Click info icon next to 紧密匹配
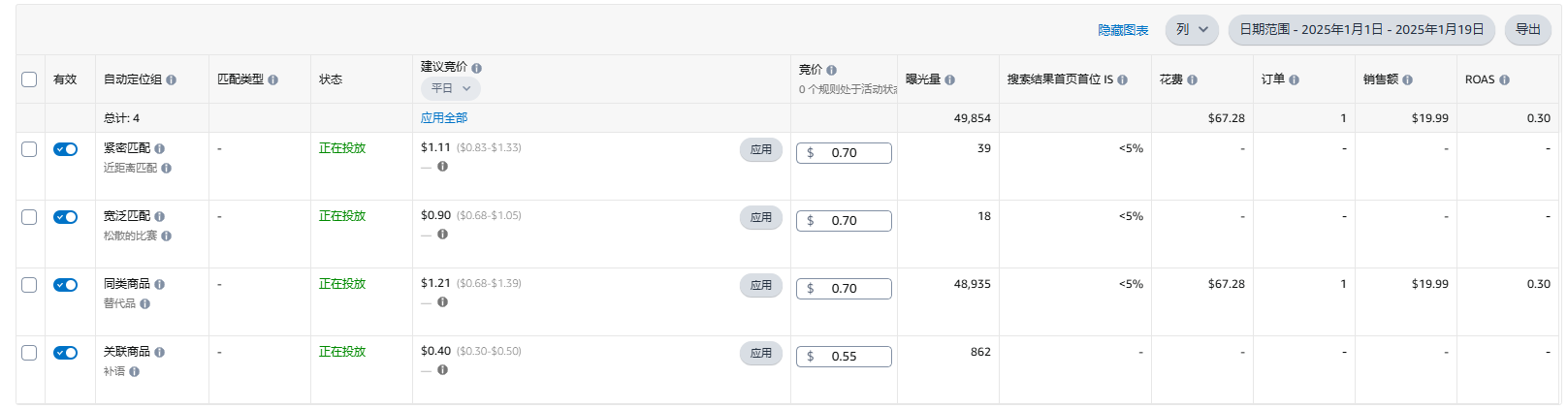Image resolution: width=1568 pixels, height=409 pixels. click(x=159, y=148)
